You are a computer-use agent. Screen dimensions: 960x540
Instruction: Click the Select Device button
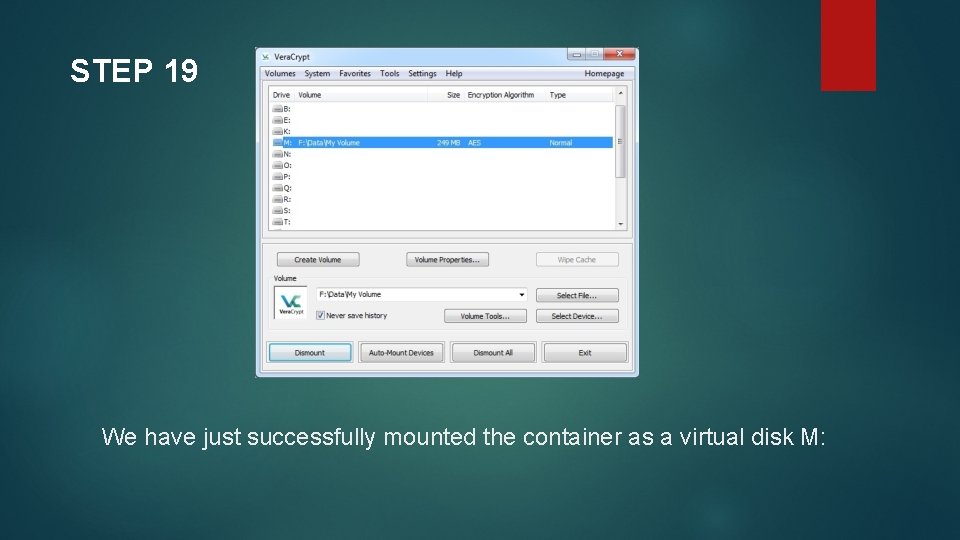pos(577,316)
